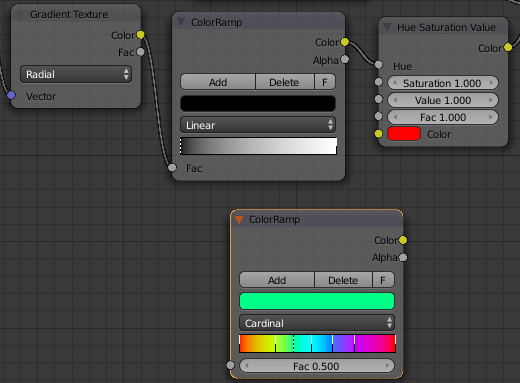Click the rainbow gradient ramp bar
This screenshot has width=520, height=383.
317,344
